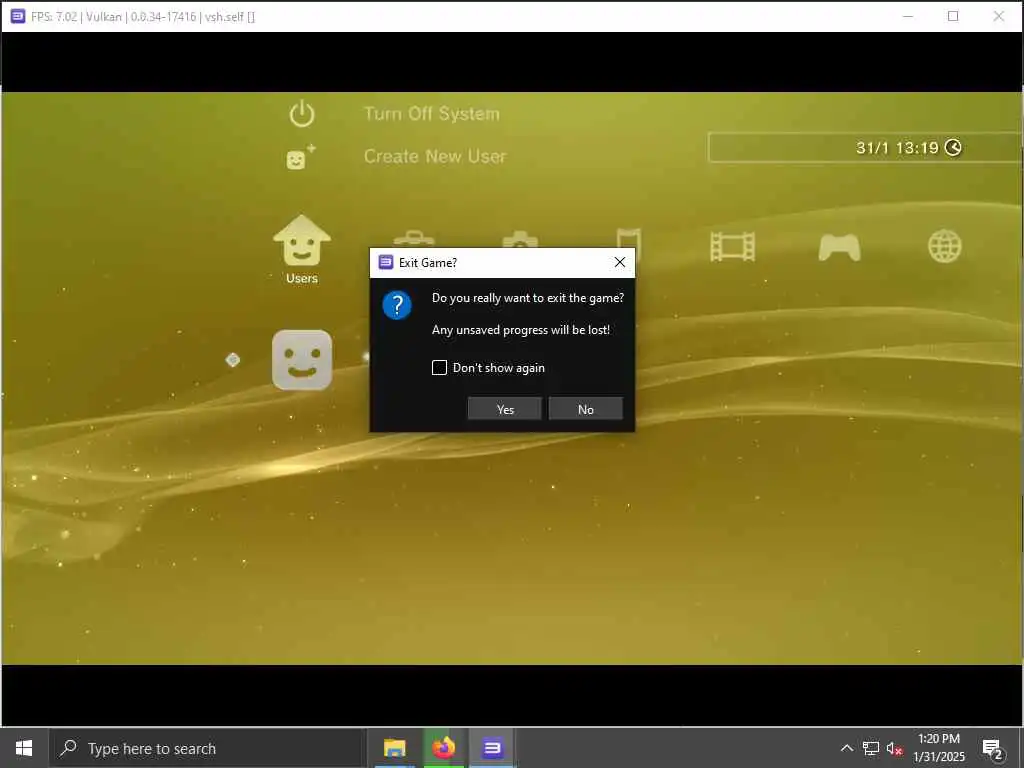
Task: Click the Turn Off System label
Action: (432, 114)
